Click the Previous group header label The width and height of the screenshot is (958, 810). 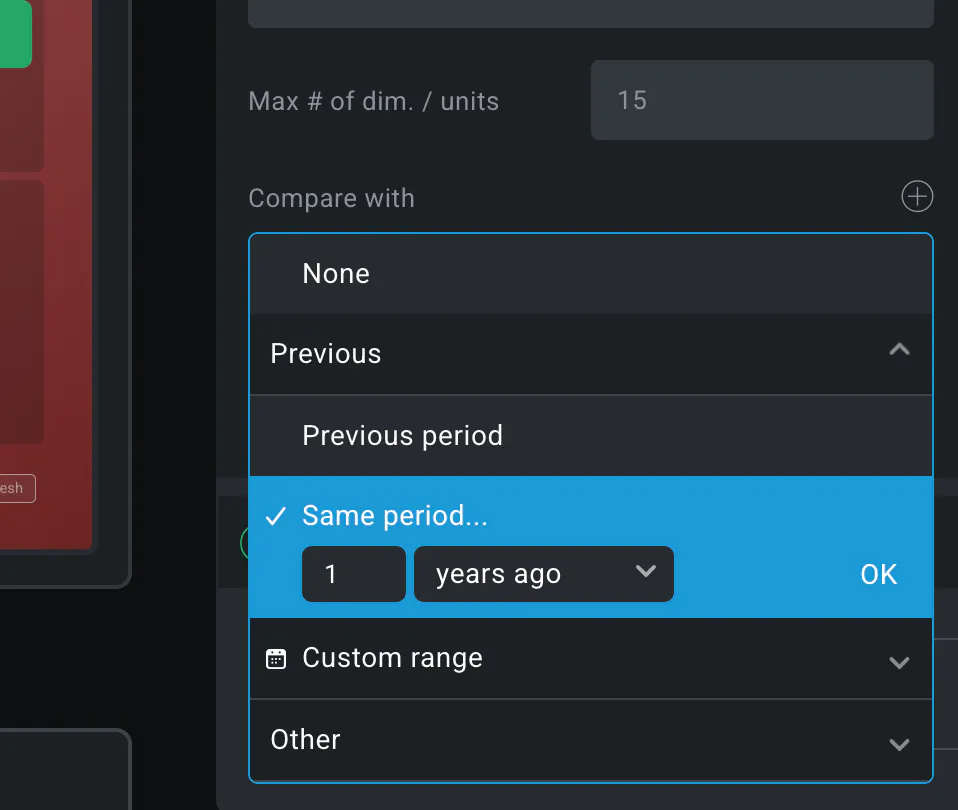click(326, 354)
